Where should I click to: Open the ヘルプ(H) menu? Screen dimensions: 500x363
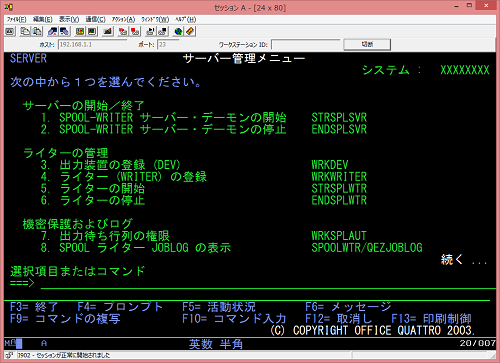[186, 19]
